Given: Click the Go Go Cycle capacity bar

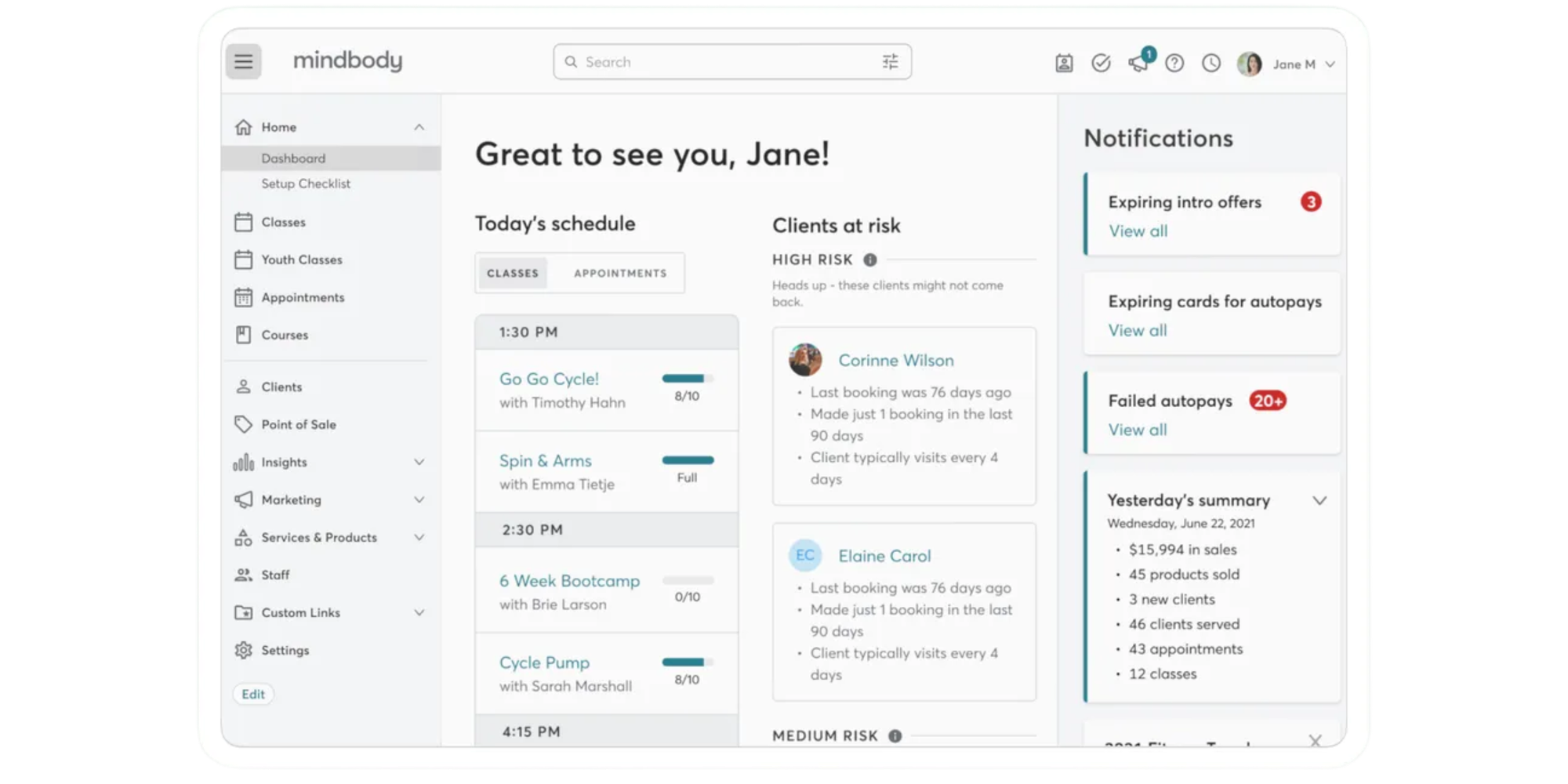Looking at the screenshot, I should [688, 378].
